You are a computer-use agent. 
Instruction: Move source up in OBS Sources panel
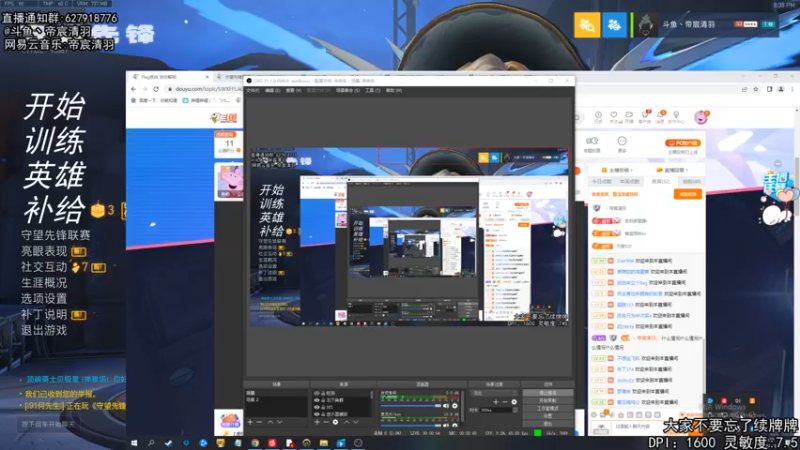(x=346, y=422)
